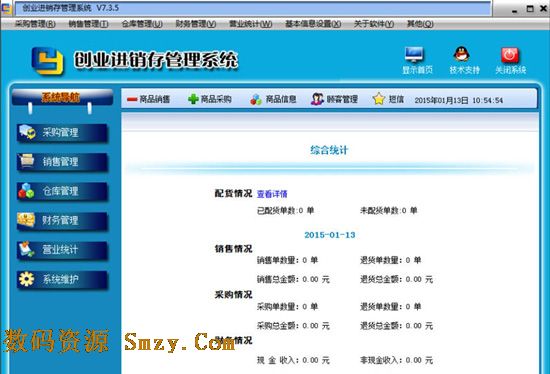
Task: Click the red minus 商品销售 icon
Action: coord(132,100)
